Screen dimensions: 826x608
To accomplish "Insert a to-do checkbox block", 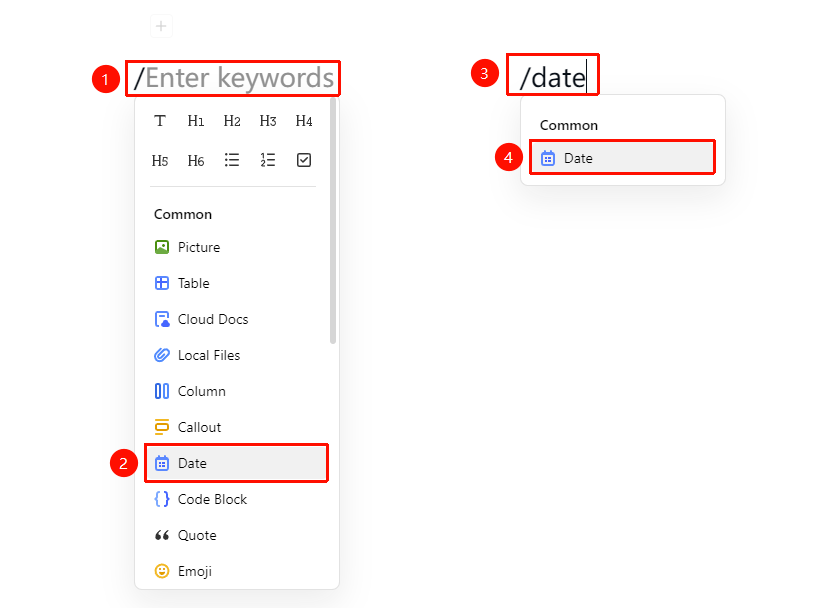I will (x=304, y=160).
